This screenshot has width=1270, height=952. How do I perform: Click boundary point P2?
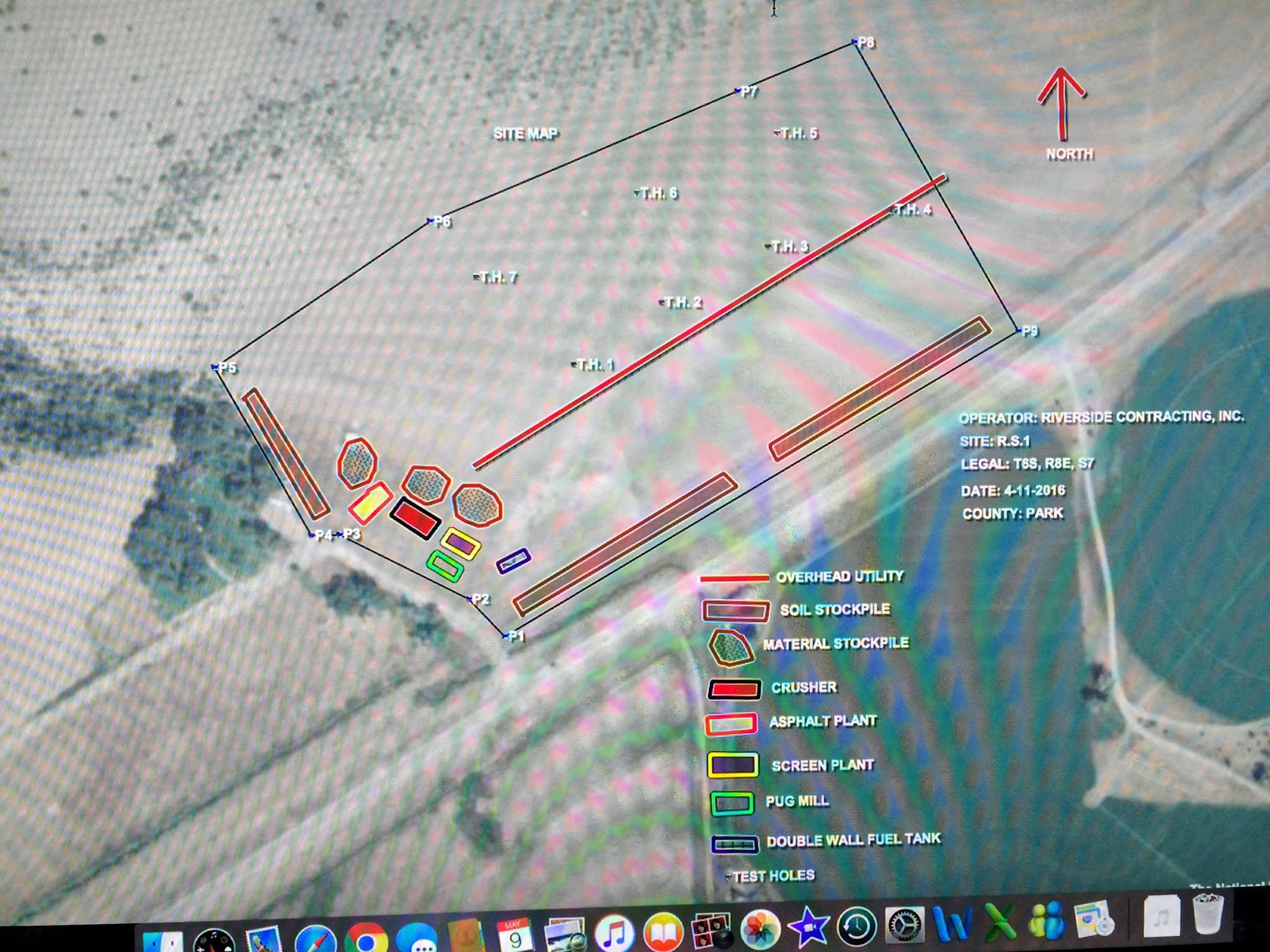point(469,598)
